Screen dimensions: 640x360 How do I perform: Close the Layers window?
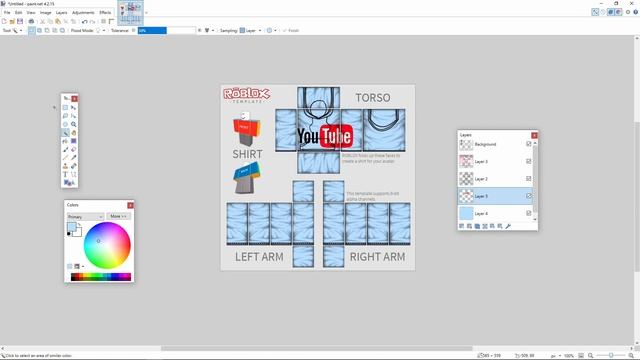click(534, 135)
